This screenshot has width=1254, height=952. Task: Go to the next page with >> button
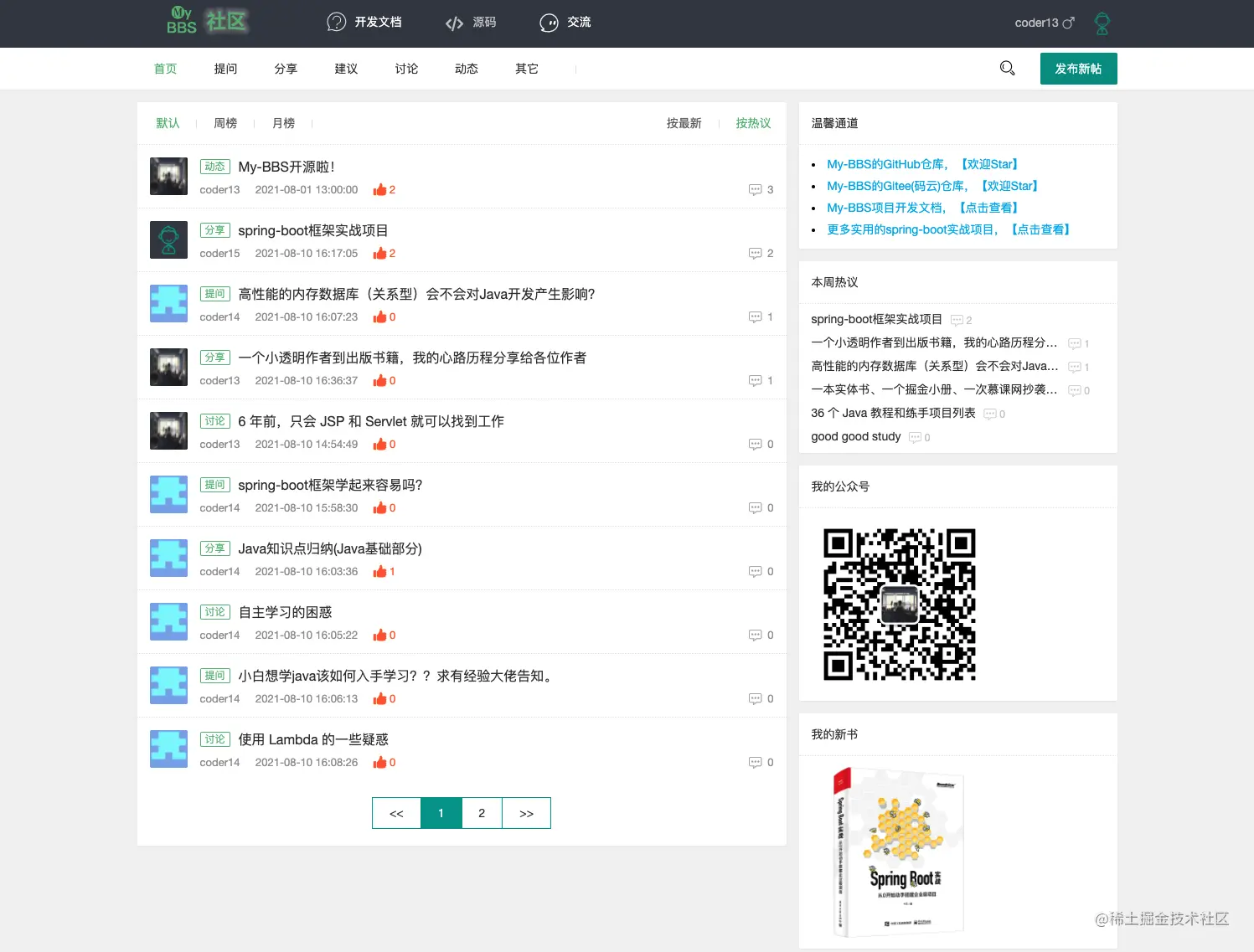coord(526,813)
